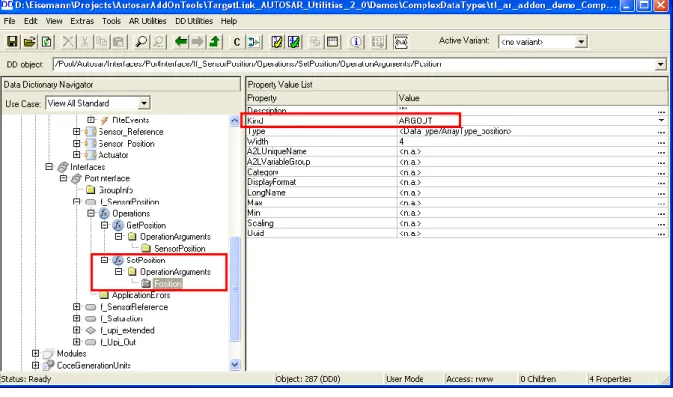Collapse the SetPosition tree node
The width and height of the screenshot is (673, 397).
click(104, 260)
